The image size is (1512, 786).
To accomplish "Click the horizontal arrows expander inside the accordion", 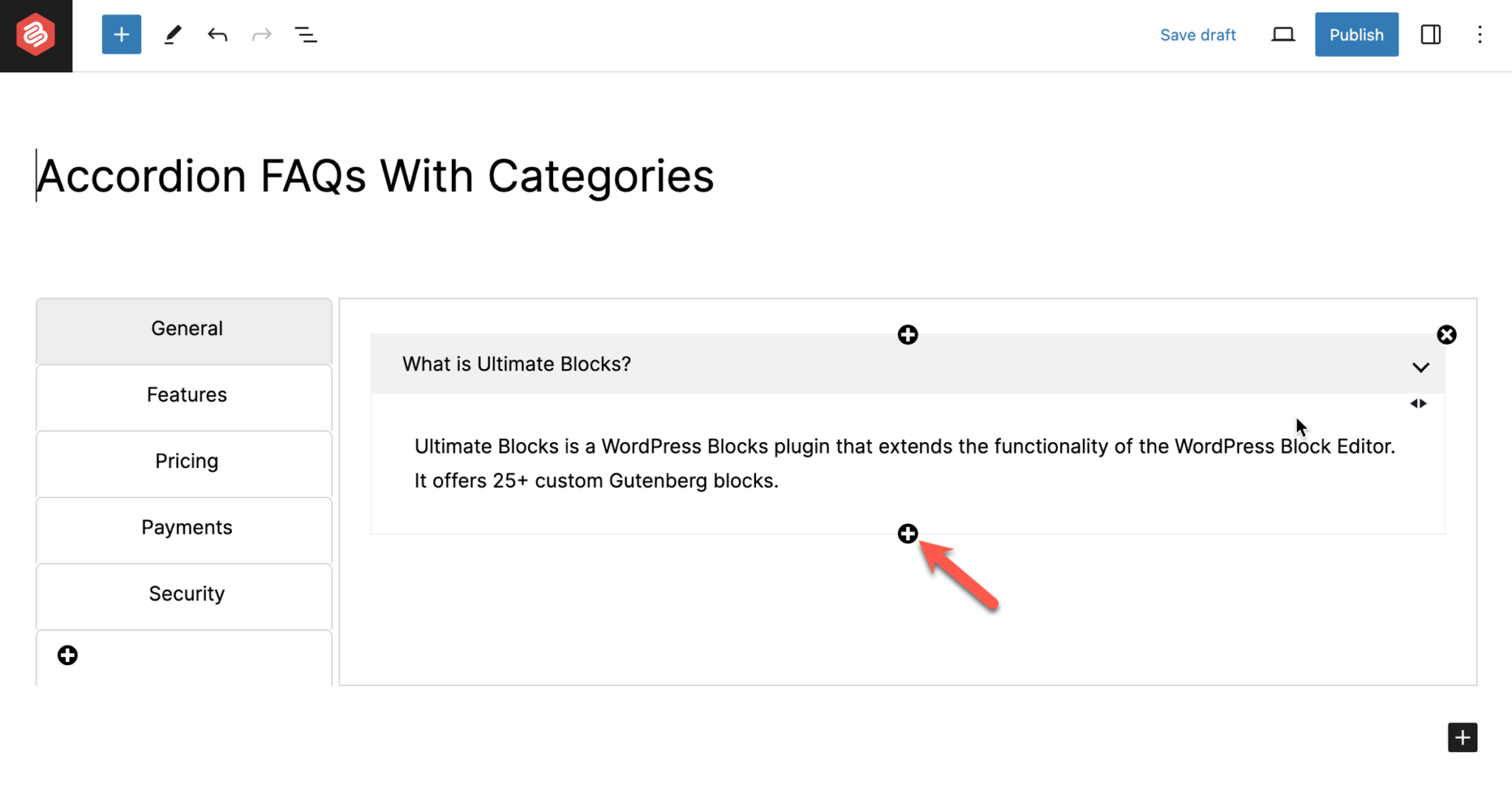I will (1418, 403).
